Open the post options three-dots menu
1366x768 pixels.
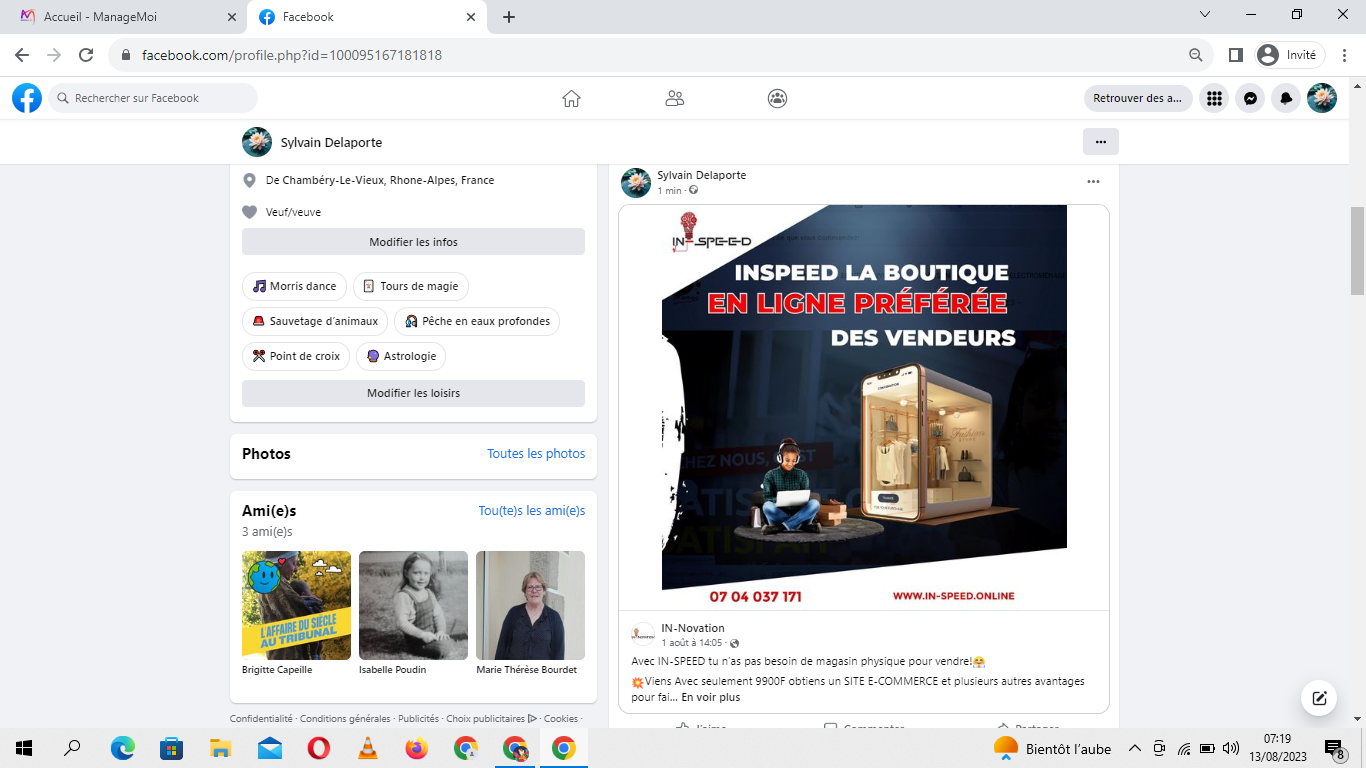click(x=1093, y=182)
